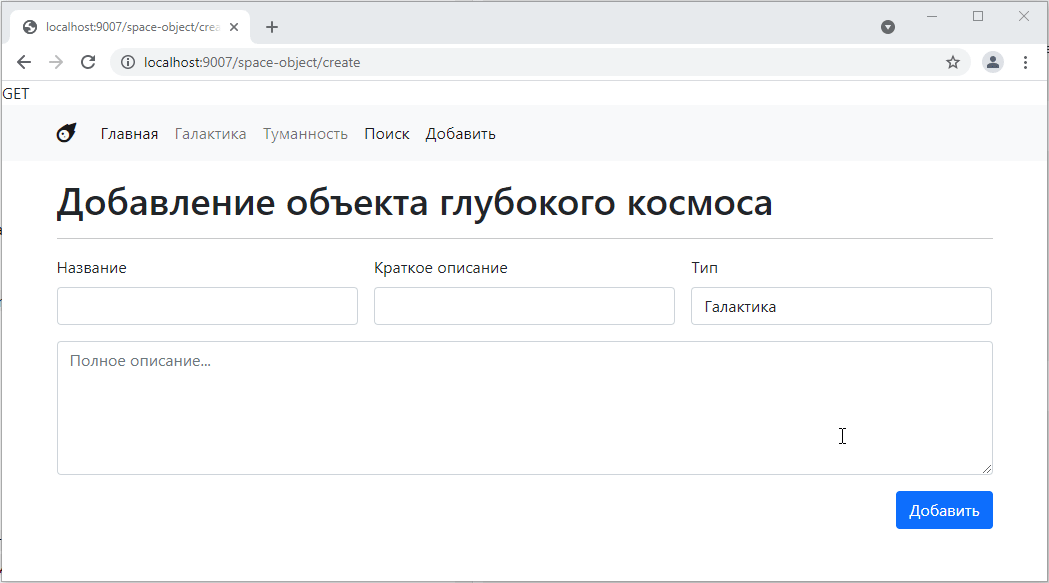The image size is (1049, 583).
Task: Click the comet logo in navbar
Action: pos(66,133)
